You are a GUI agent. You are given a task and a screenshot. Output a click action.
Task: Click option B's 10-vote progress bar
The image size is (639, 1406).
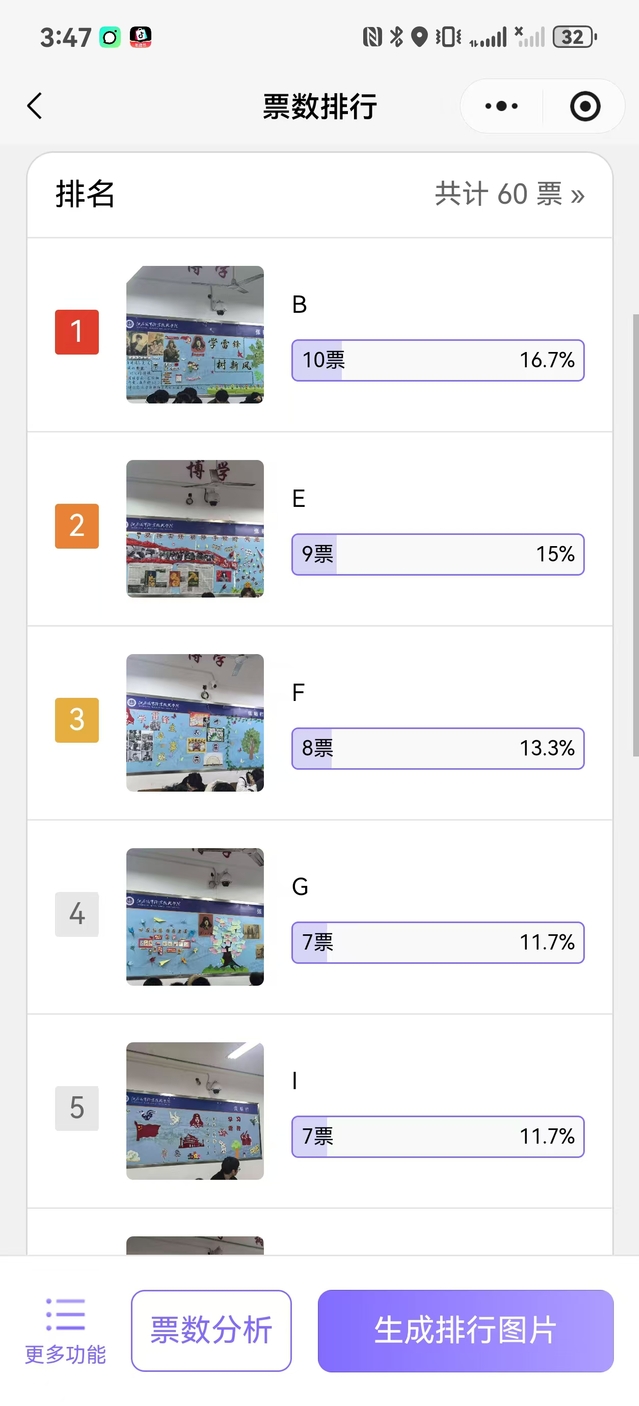[x=438, y=360]
